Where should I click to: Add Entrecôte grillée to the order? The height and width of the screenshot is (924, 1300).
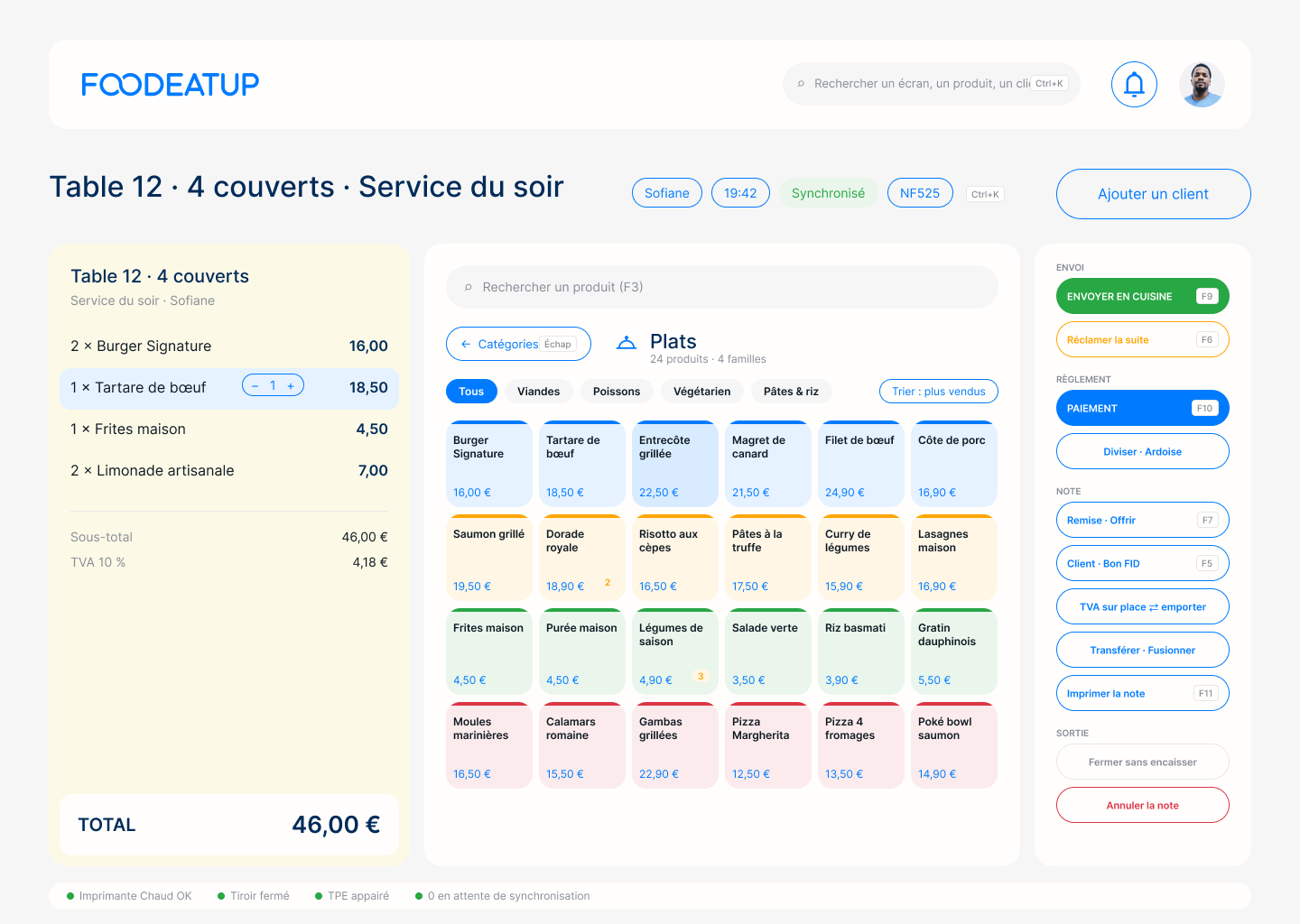point(675,464)
